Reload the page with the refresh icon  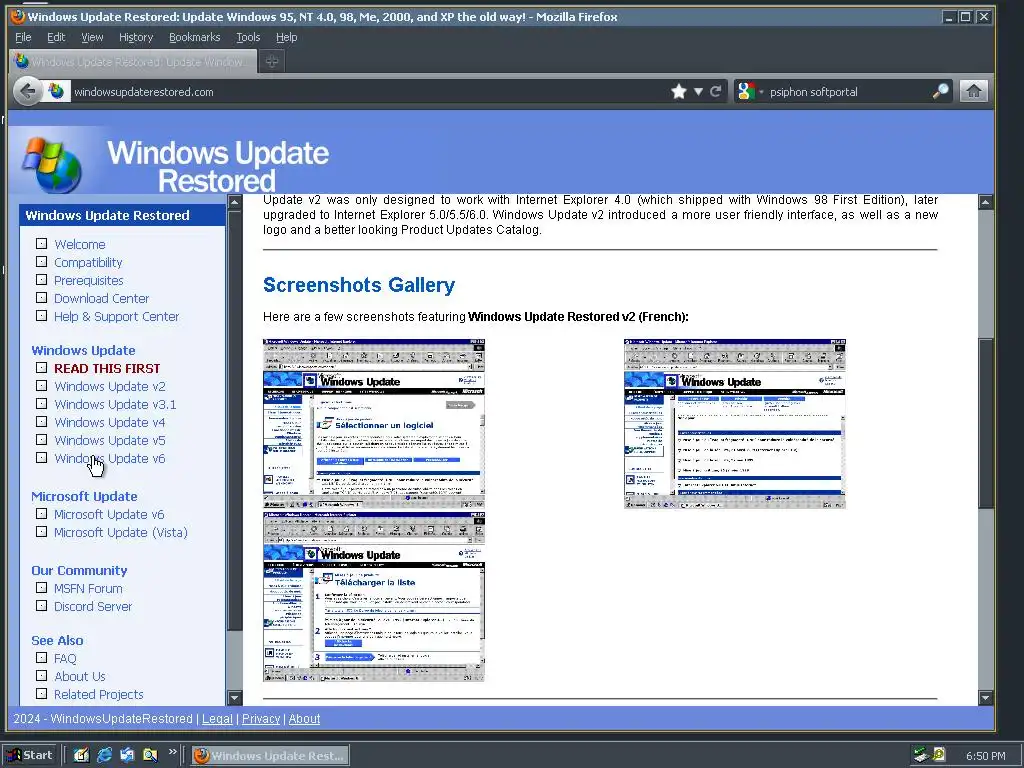[x=716, y=91]
